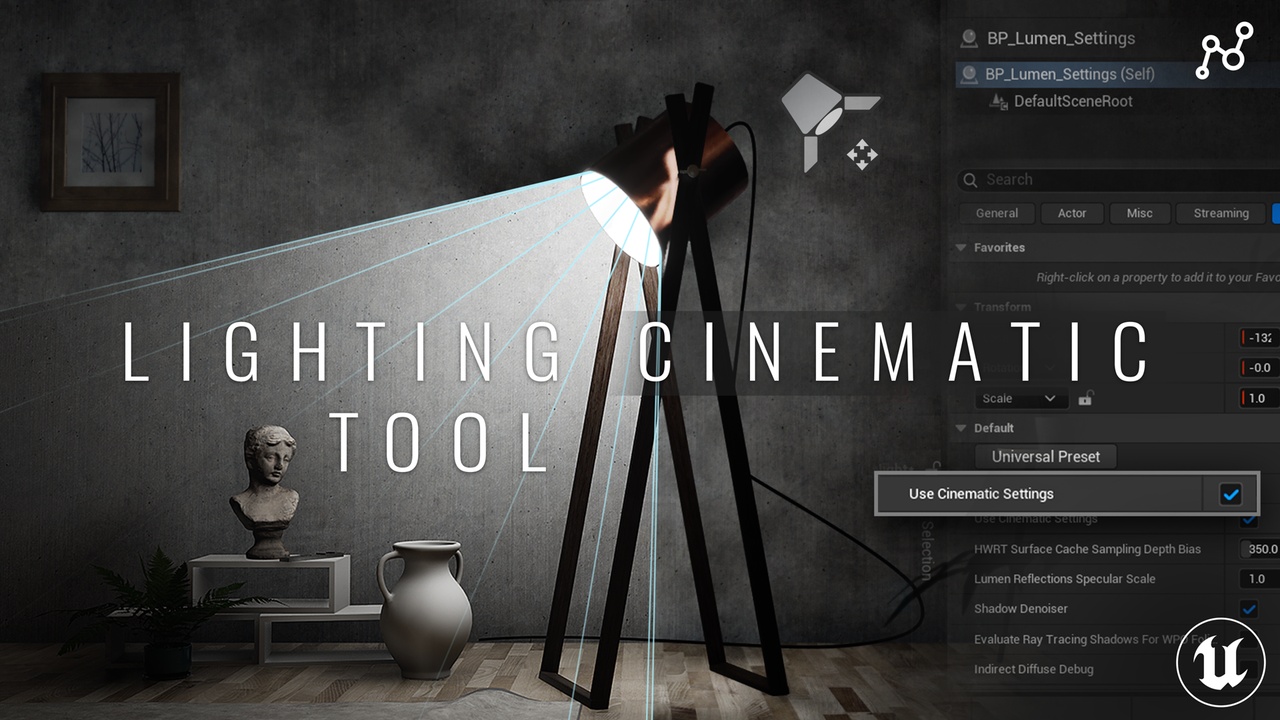This screenshot has width=1280, height=720.
Task: Click inside the Search properties field
Action: 1060,180
